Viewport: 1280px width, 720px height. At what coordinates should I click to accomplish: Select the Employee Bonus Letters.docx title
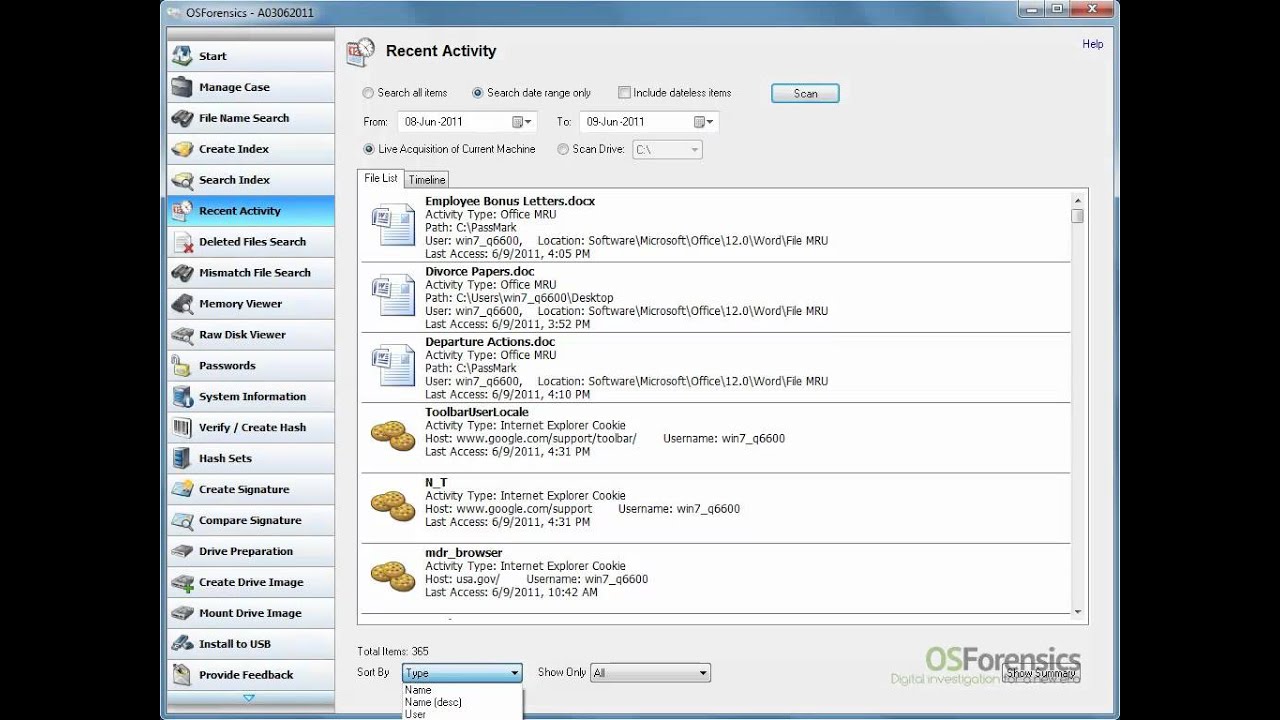point(510,201)
